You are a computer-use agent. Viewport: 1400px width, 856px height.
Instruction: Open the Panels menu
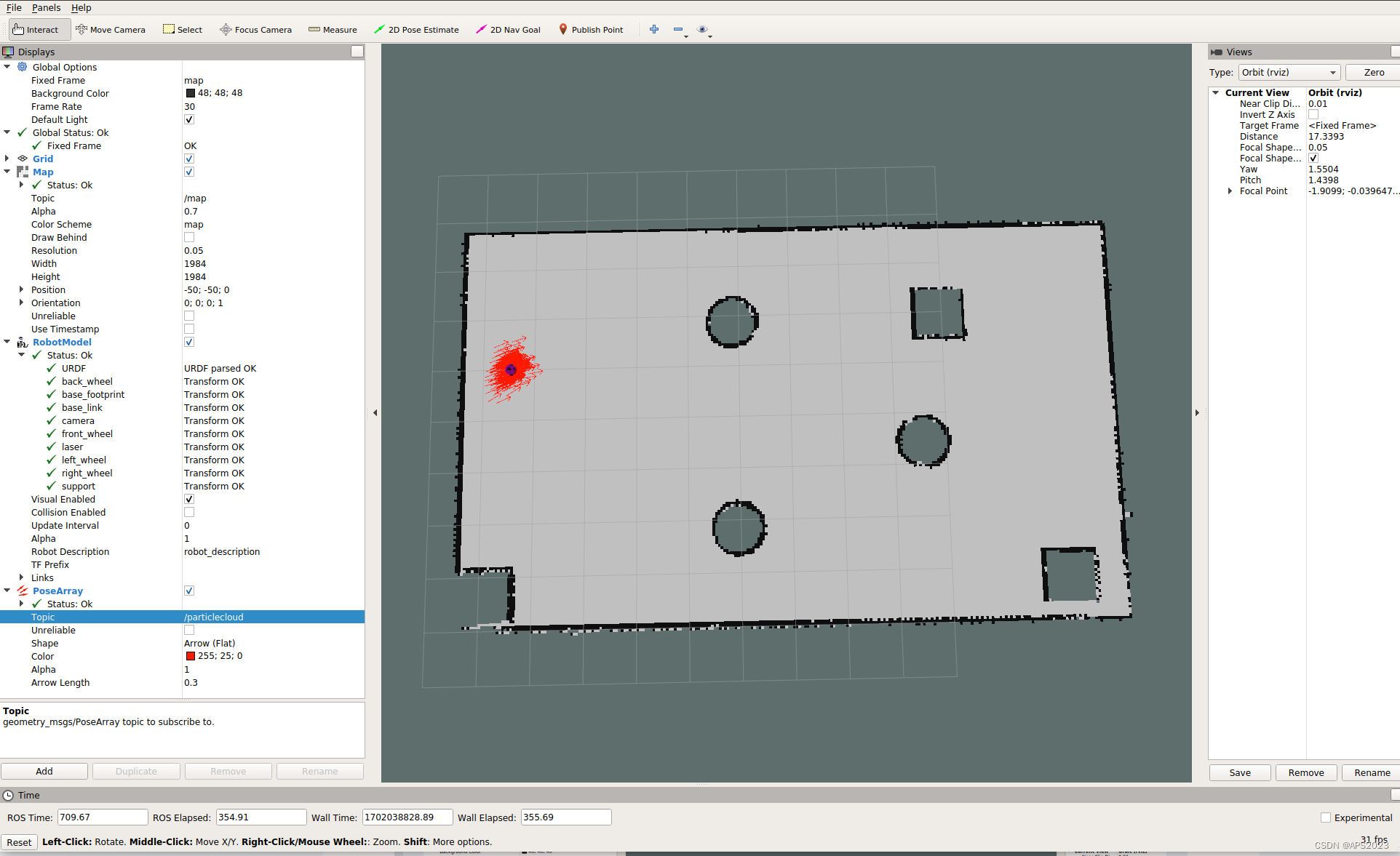tap(46, 7)
